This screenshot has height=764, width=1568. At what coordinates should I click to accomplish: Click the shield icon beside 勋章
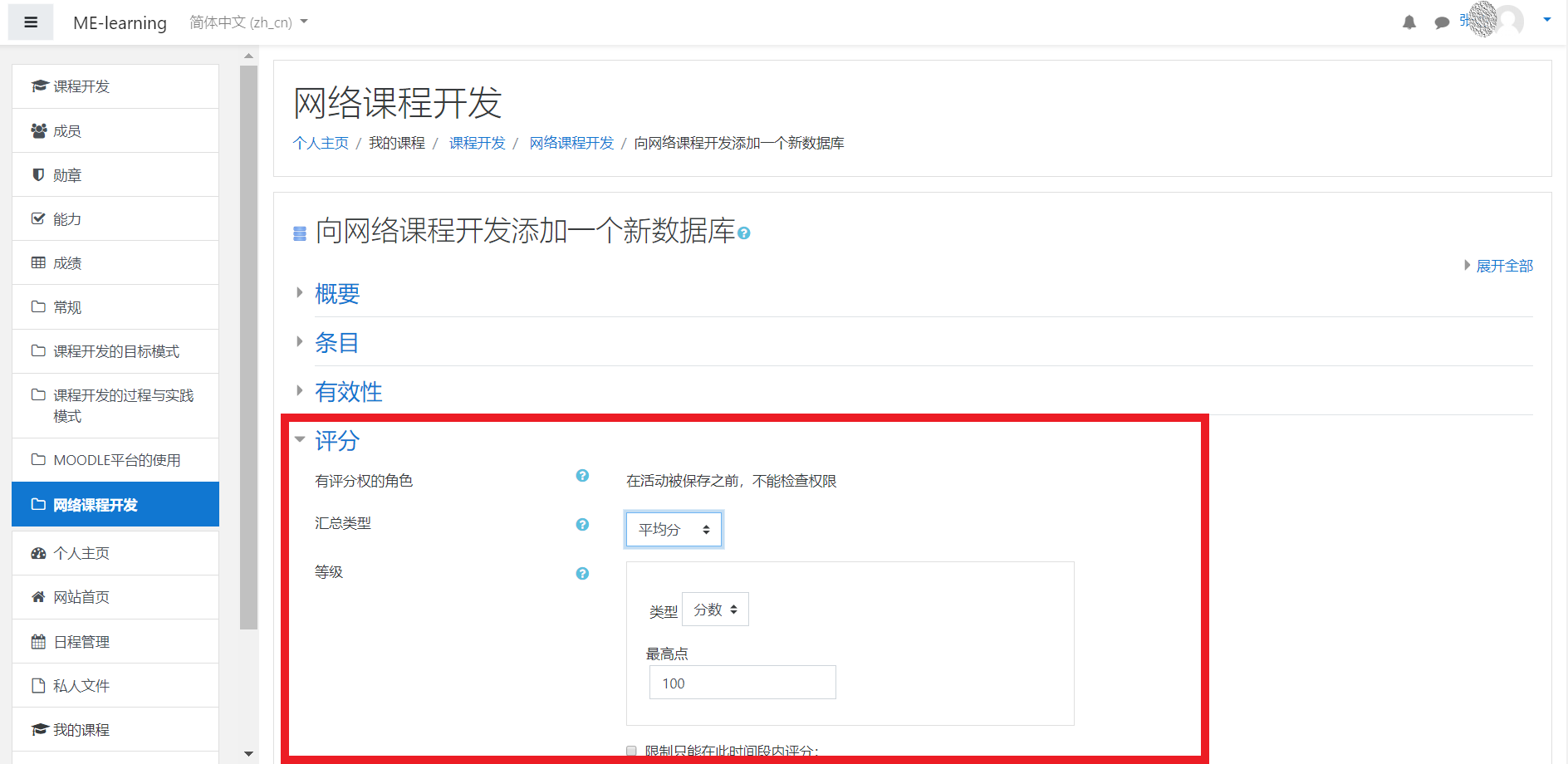coord(38,174)
